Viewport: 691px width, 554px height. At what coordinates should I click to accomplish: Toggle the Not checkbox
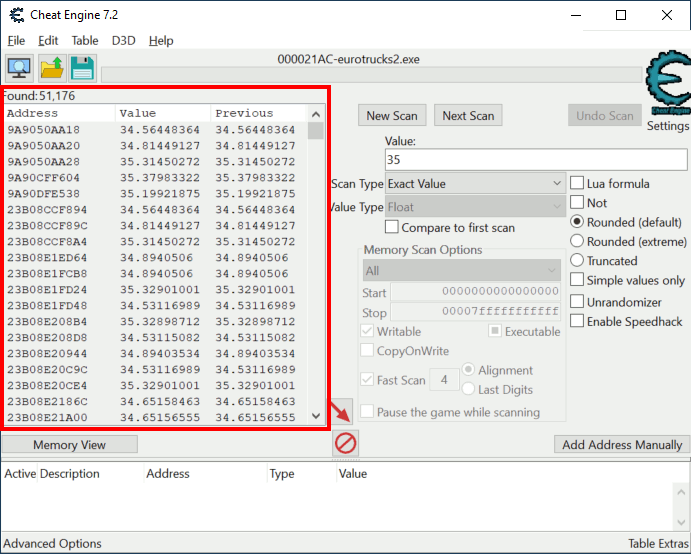577,202
